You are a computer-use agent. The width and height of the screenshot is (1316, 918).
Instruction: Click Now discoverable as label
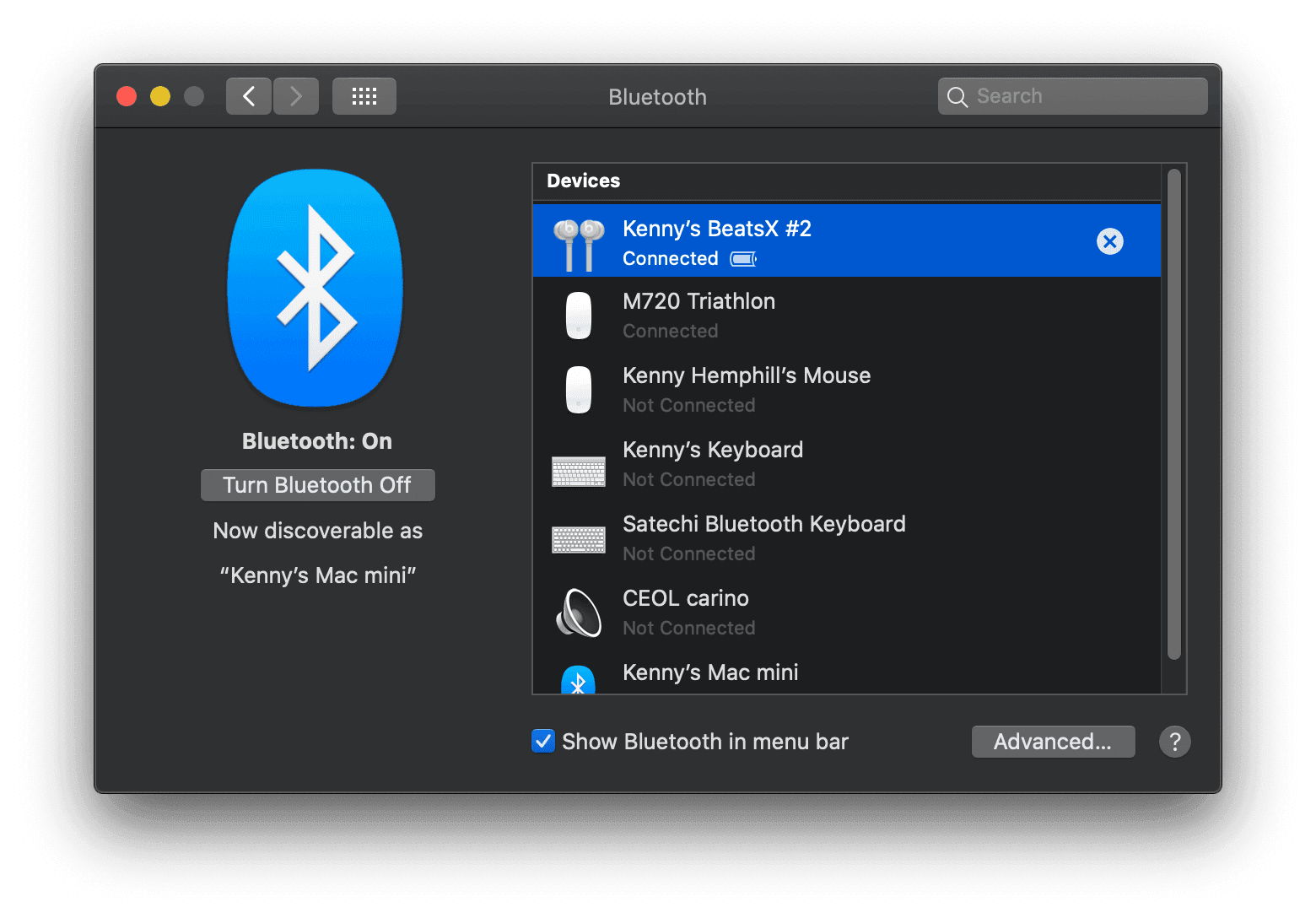(318, 531)
